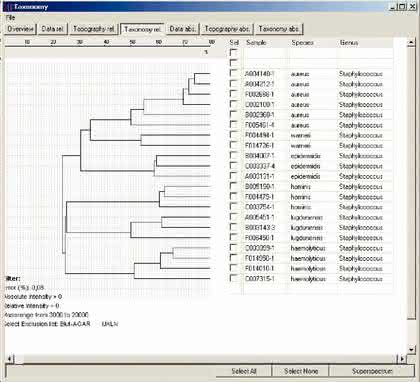The height and width of the screenshot is (382, 420).
Task: Click the sample name F014726-1
Action: click(x=259, y=146)
